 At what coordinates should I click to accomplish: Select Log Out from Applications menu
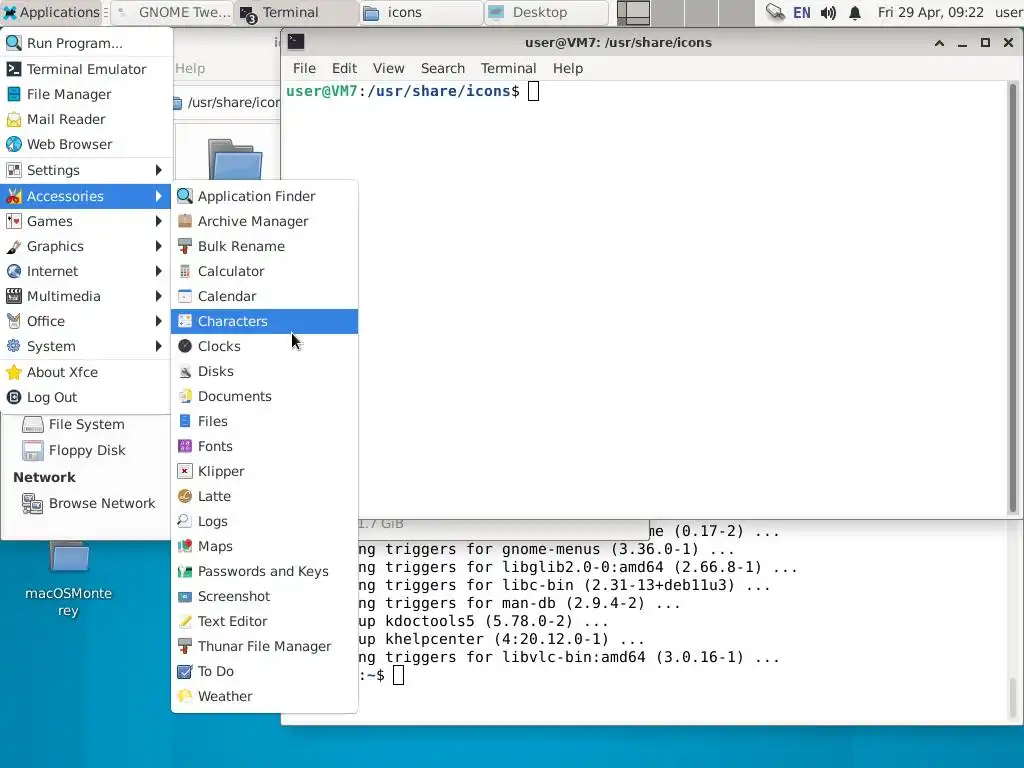click(x=86, y=397)
